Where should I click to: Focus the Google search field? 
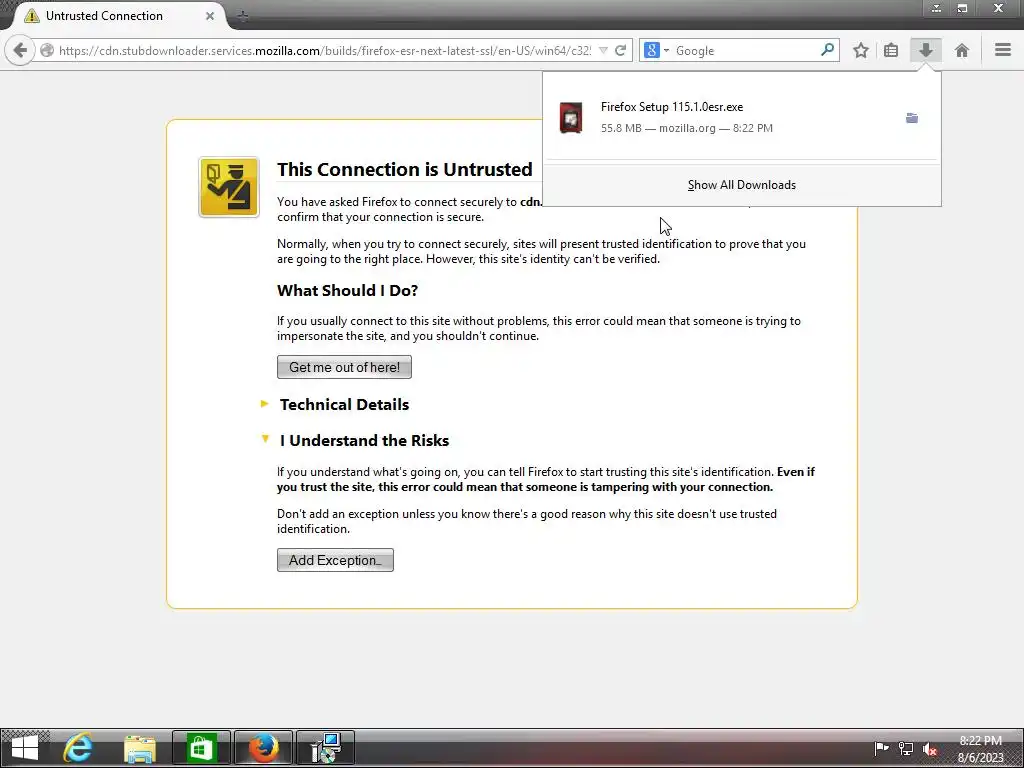[744, 50]
